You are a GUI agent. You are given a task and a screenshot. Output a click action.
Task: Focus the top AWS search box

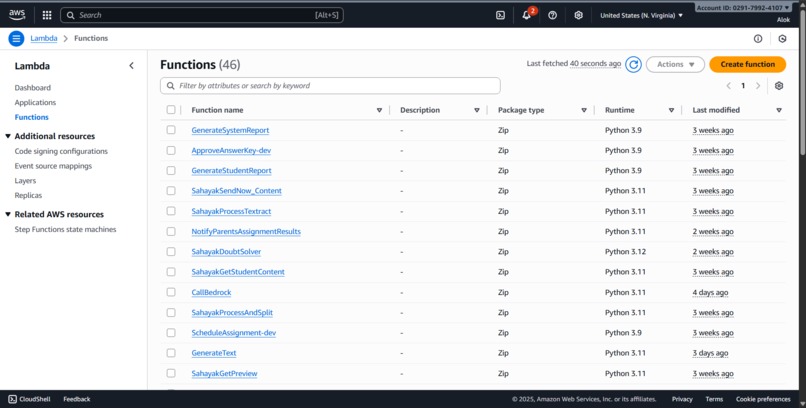click(x=202, y=15)
